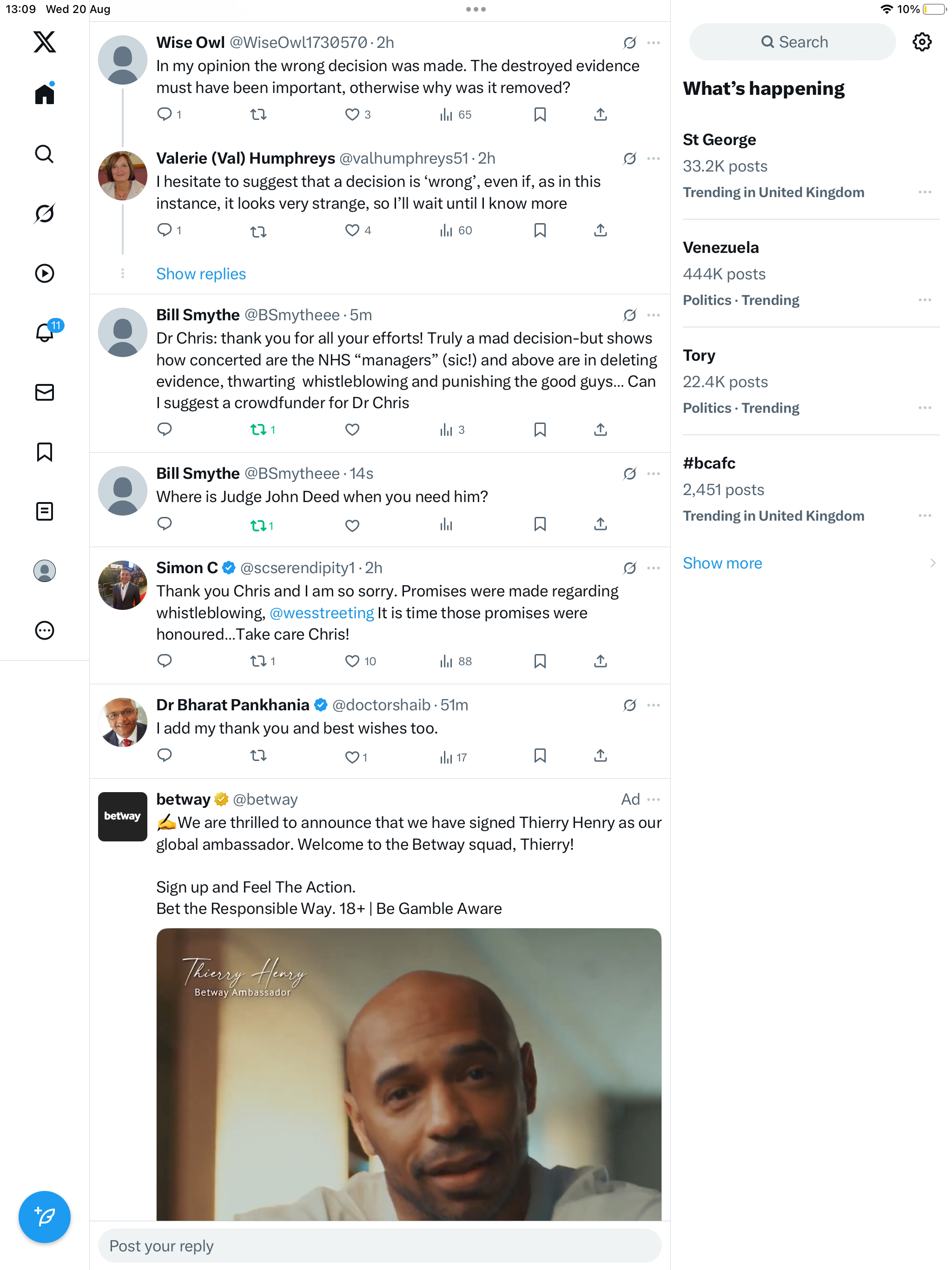The height and width of the screenshot is (1270, 952).
Task: Show replies under Valerie Humphreys' post
Action: tap(201, 274)
